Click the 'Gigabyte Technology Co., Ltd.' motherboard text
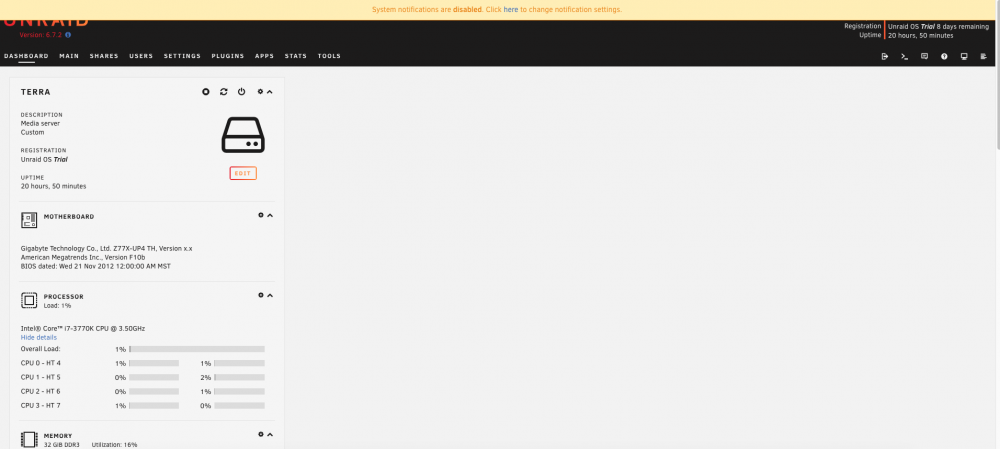The width and height of the screenshot is (1000, 449). (x=107, y=248)
